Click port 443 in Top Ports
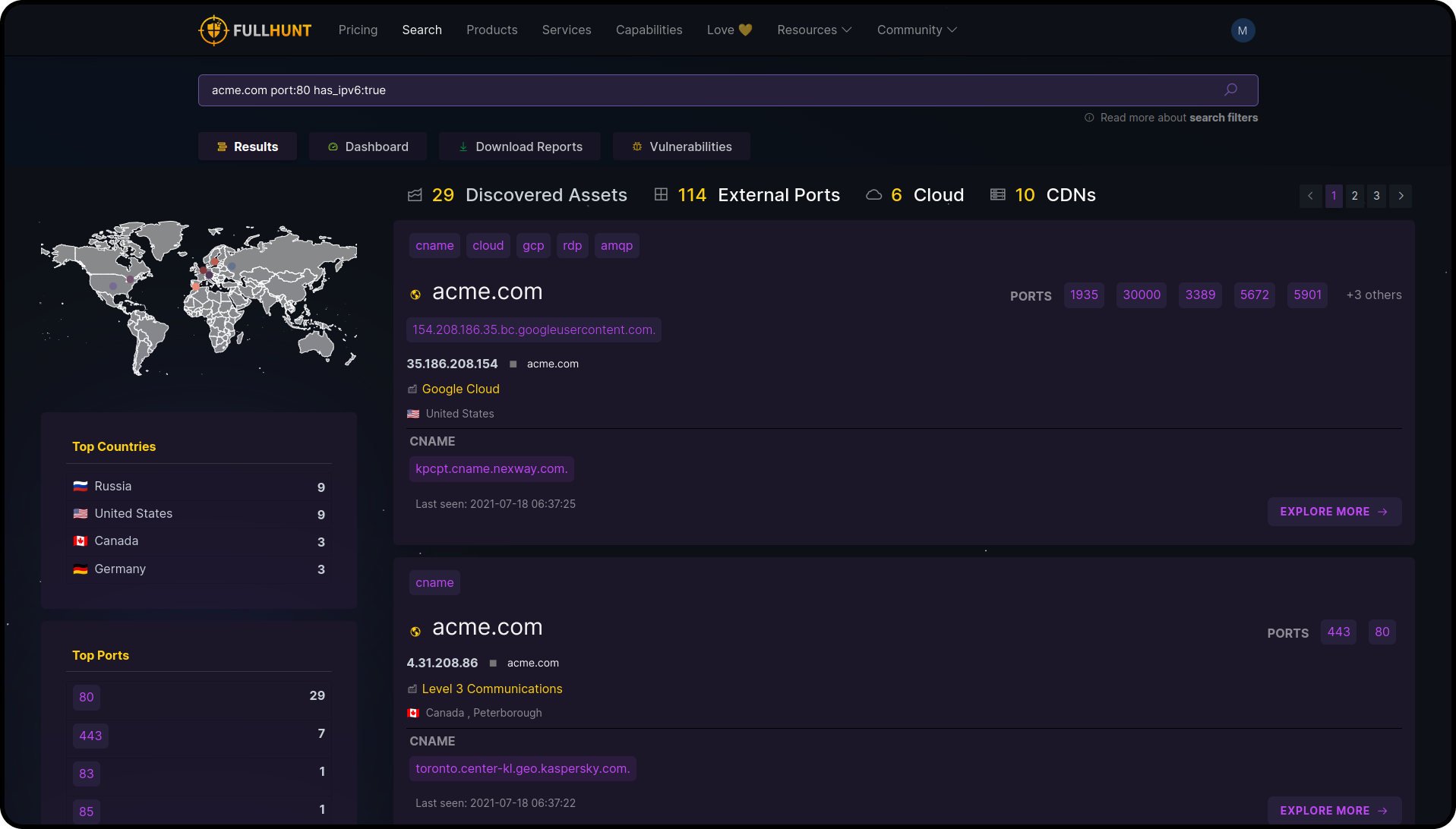Image resolution: width=1456 pixels, height=829 pixels. click(x=90, y=736)
